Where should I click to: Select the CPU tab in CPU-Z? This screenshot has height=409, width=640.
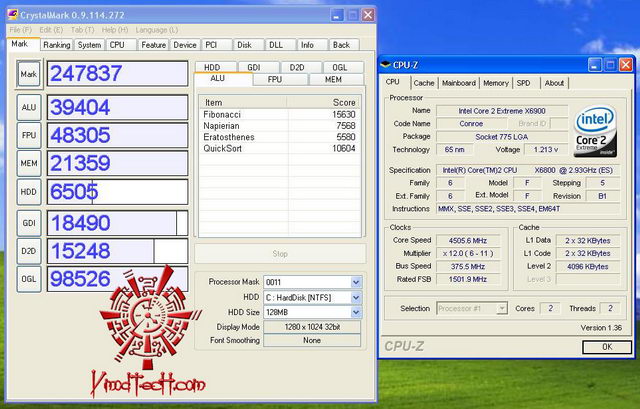click(x=393, y=82)
